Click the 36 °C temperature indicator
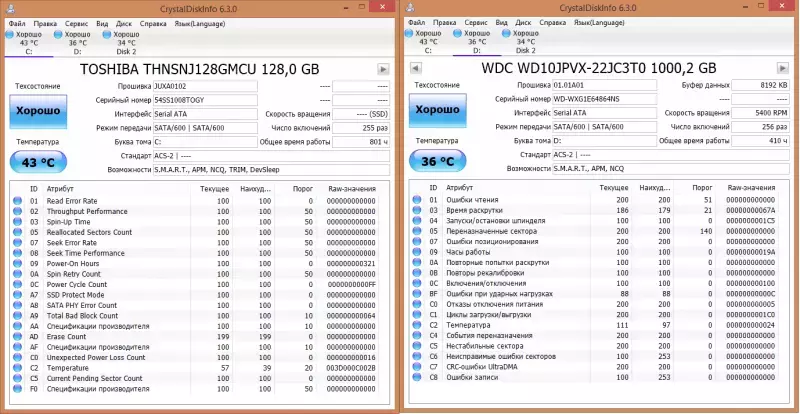The height and width of the screenshot is (414, 800). click(x=437, y=161)
